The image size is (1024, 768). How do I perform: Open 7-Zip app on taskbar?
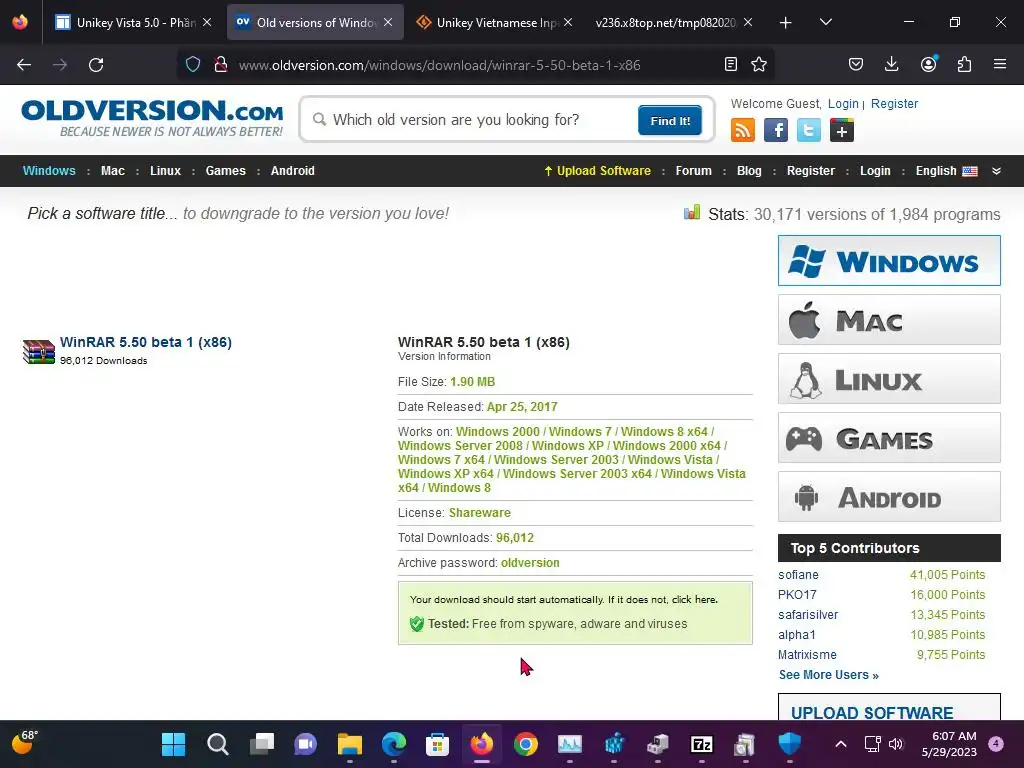pos(701,744)
